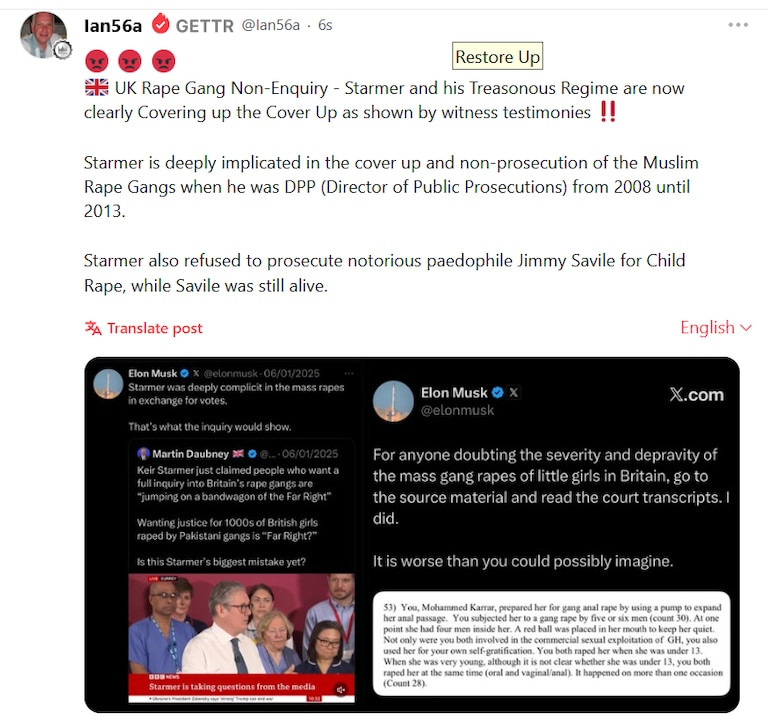Open the @Ian56a handle link
Viewport: 768px width, 722px height.
[270, 25]
